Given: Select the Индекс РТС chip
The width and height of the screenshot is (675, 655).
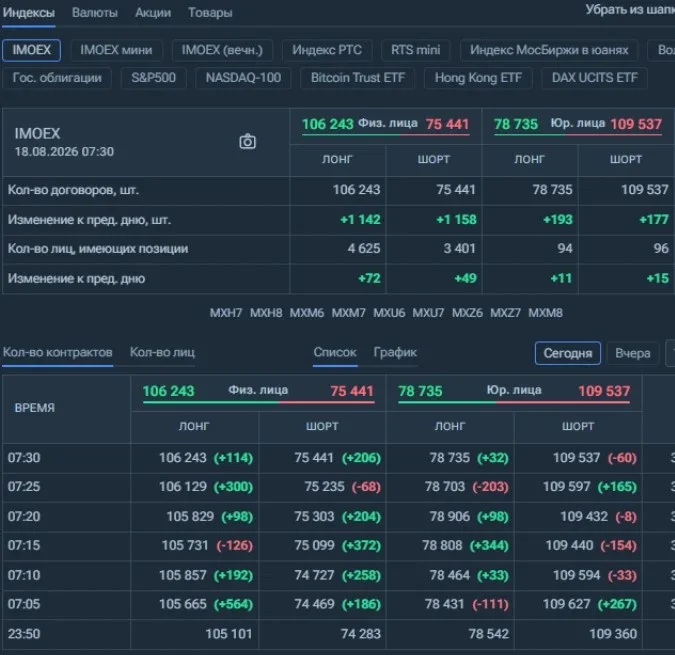Looking at the screenshot, I should (x=327, y=50).
